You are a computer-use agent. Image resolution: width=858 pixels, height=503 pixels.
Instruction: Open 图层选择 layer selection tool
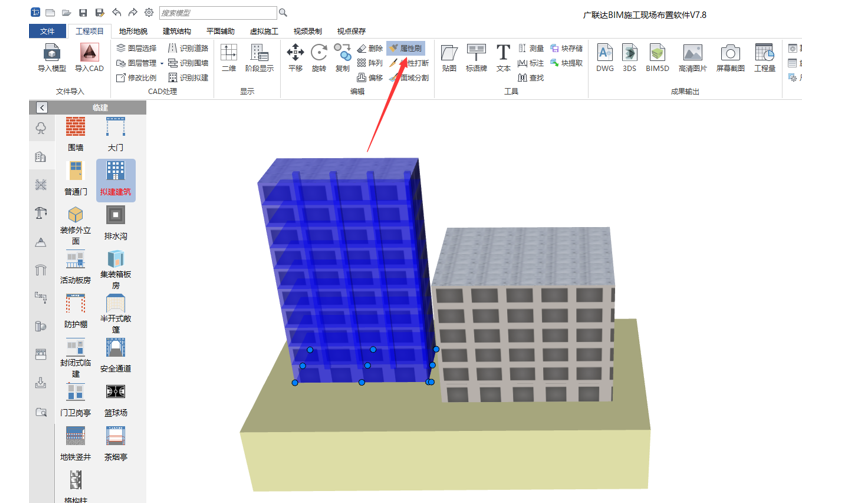[x=136, y=48]
